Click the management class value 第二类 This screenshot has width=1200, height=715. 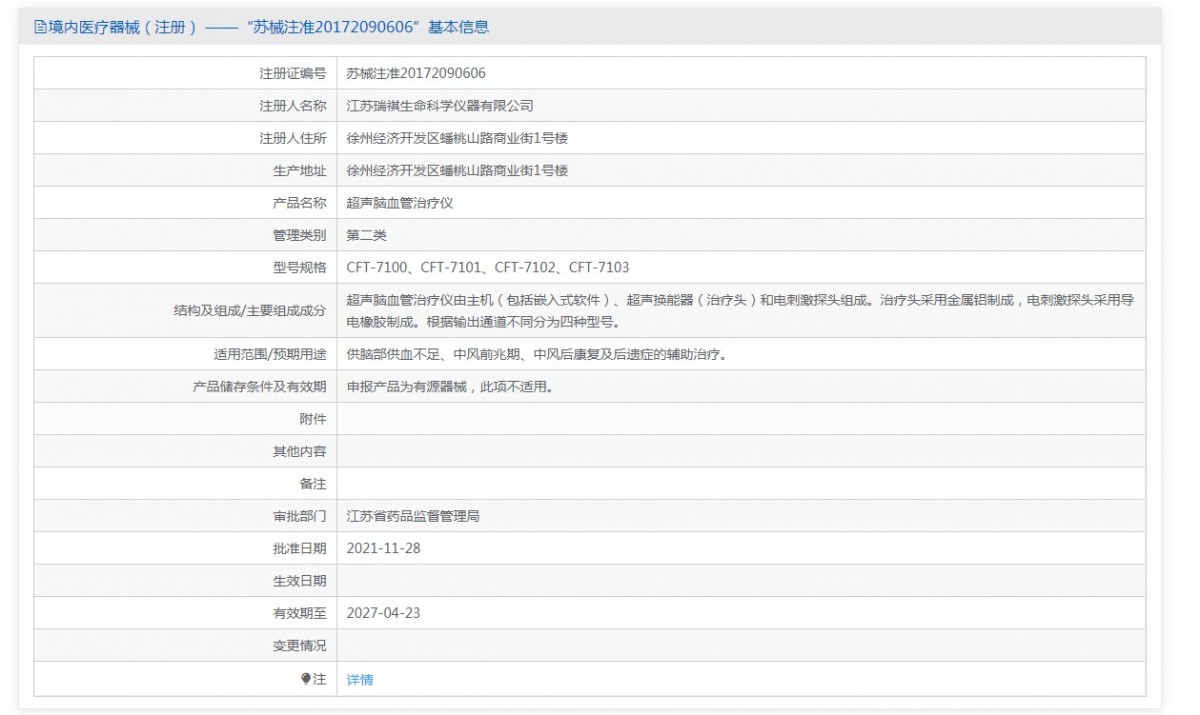[x=366, y=235]
